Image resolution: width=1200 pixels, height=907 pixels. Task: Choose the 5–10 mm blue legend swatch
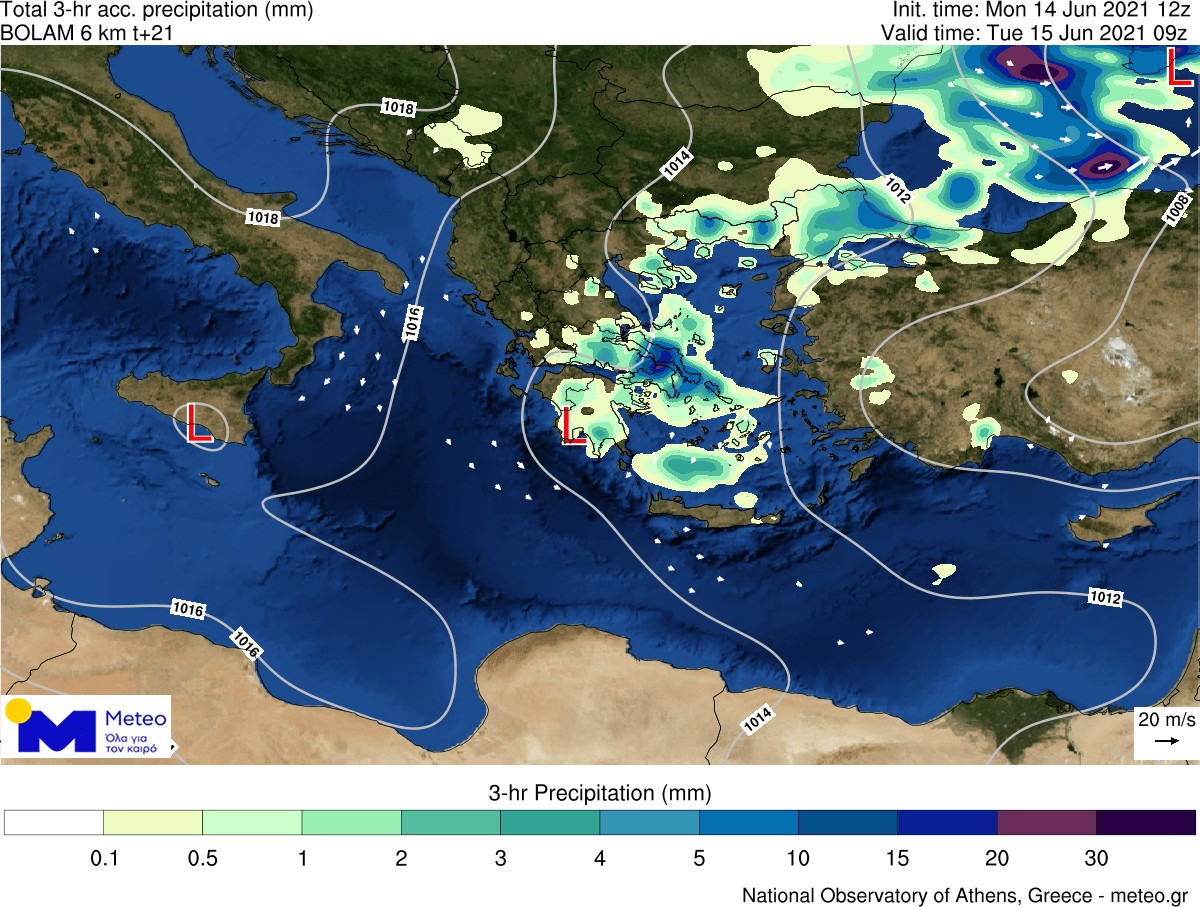pos(748,822)
